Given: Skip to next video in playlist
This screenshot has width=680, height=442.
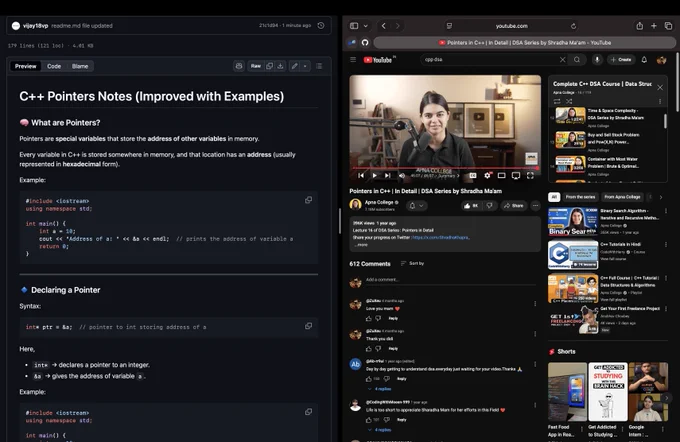Looking at the screenshot, I should coord(388,175).
